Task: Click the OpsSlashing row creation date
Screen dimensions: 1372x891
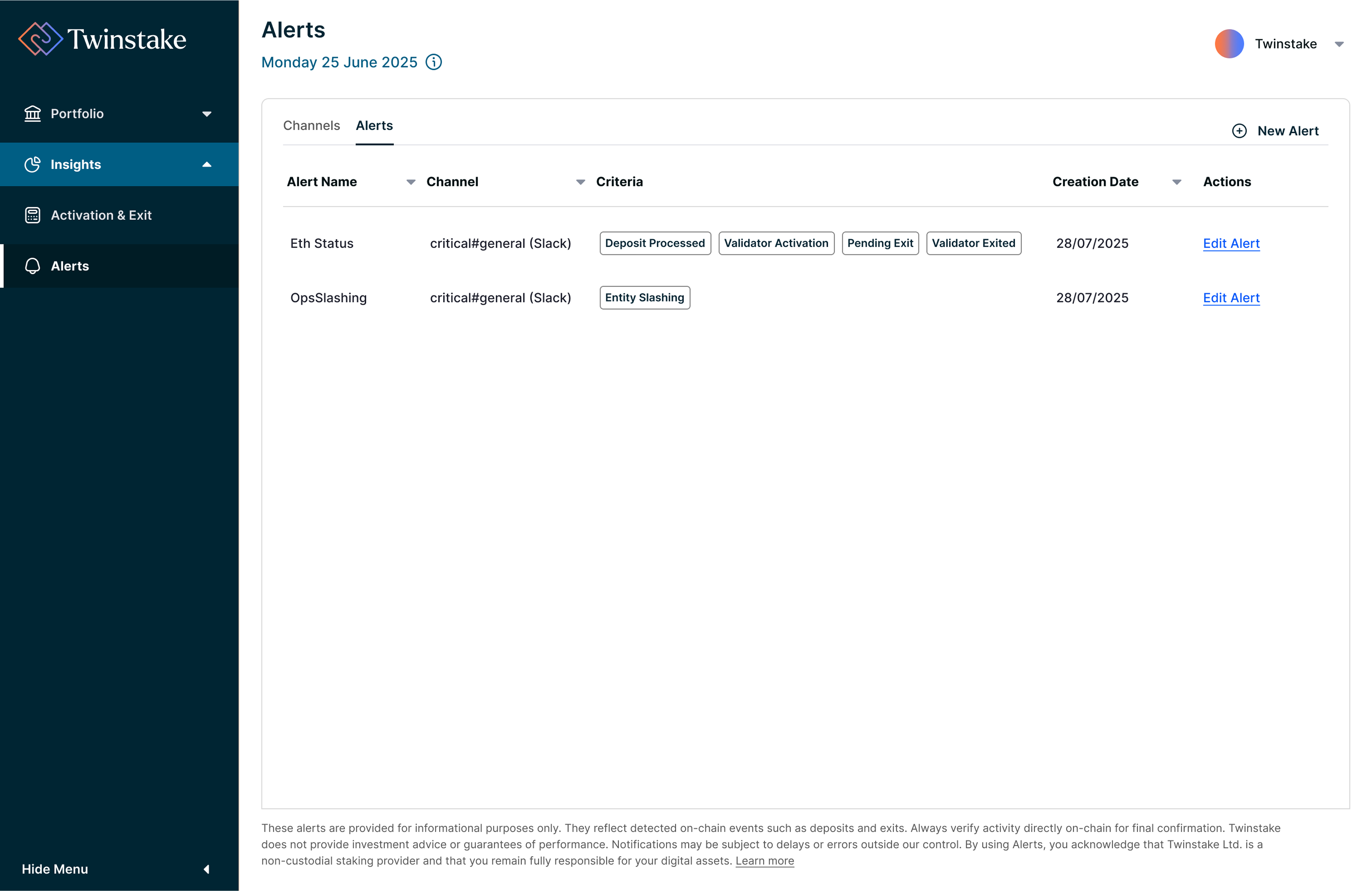Action: click(x=1092, y=298)
